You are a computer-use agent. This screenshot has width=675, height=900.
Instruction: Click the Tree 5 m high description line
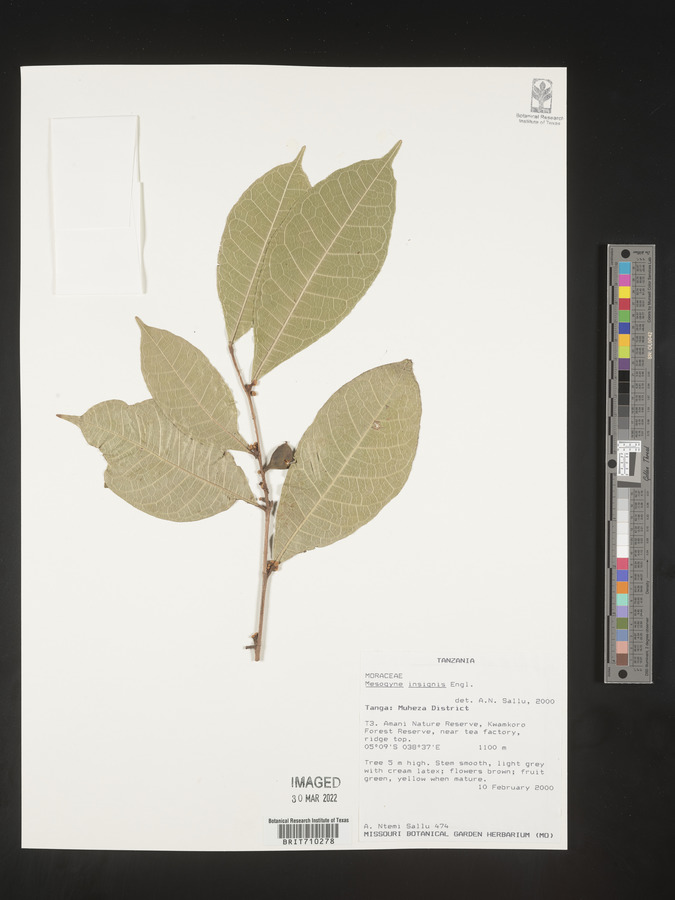coord(454,763)
